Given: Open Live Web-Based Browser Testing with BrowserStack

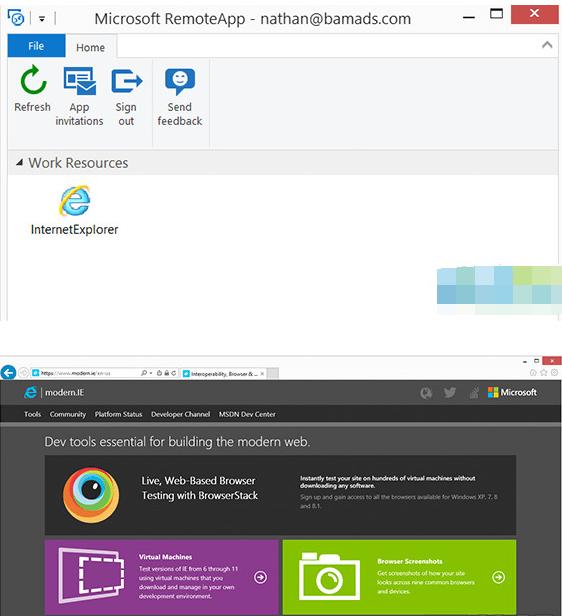Looking at the screenshot, I should pyautogui.click(x=200, y=488).
